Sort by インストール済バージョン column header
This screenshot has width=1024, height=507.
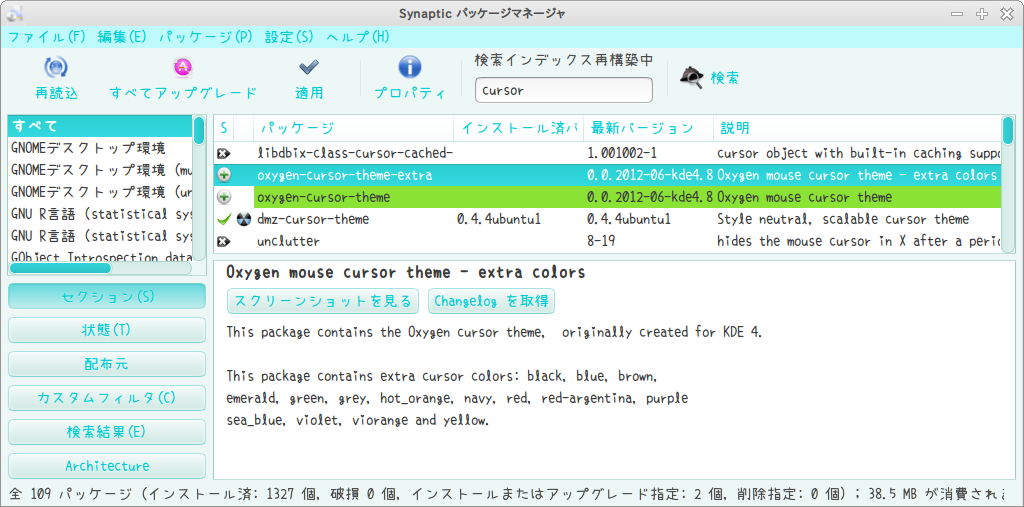click(519, 128)
